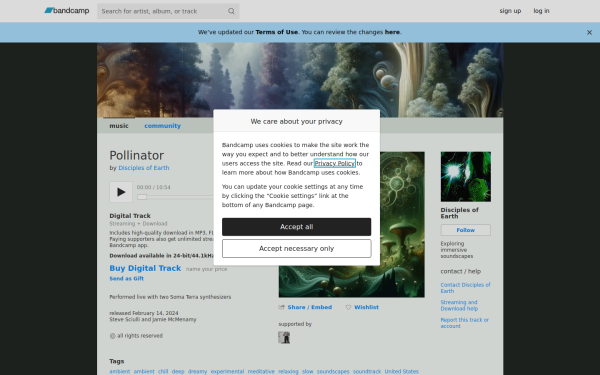Open Report this track or account
Viewport: 600px width, 375px height.
[465, 323]
